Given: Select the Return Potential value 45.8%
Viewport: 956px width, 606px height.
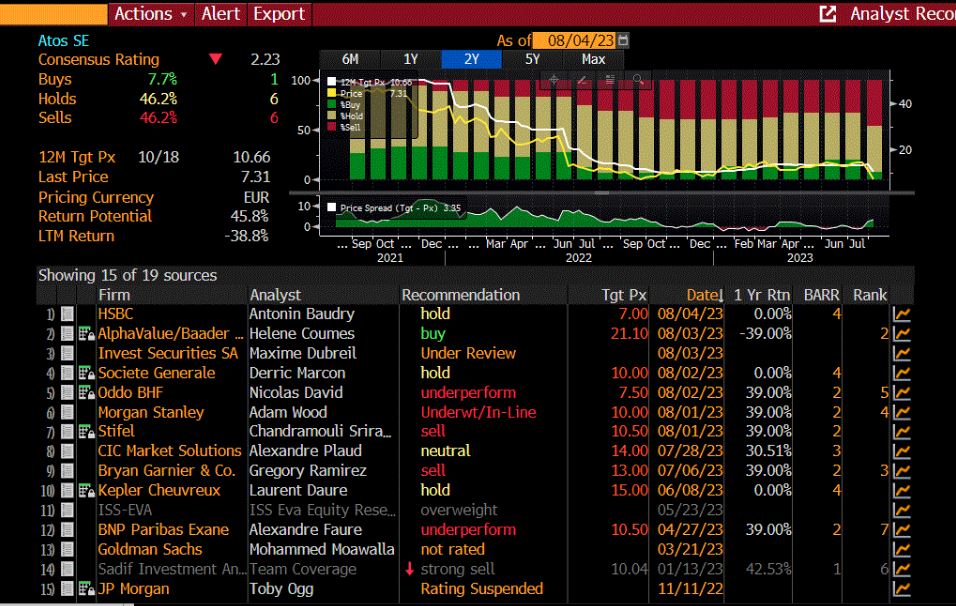Looking at the screenshot, I should tap(249, 216).
